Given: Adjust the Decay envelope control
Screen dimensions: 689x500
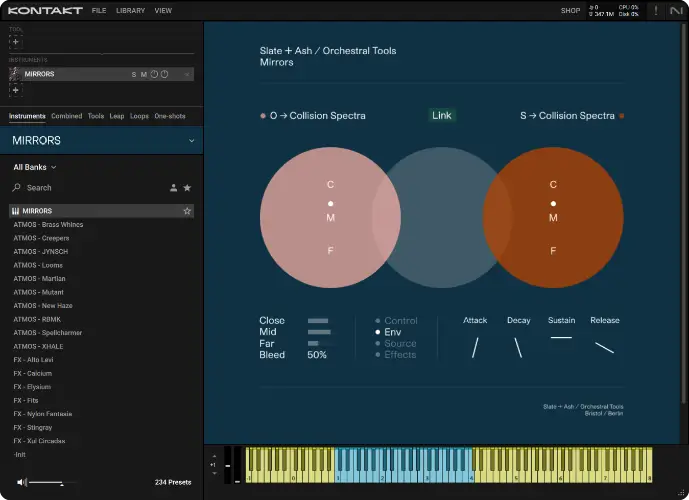Looking at the screenshot, I should click(x=519, y=347).
